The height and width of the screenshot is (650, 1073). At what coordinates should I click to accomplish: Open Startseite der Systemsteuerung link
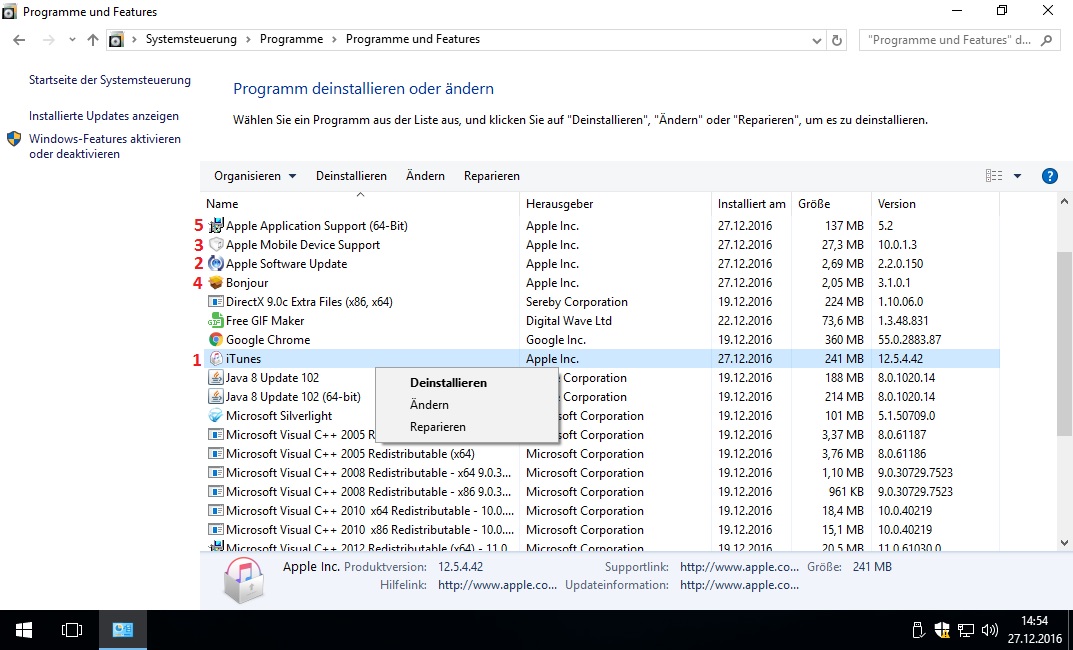click(x=109, y=80)
